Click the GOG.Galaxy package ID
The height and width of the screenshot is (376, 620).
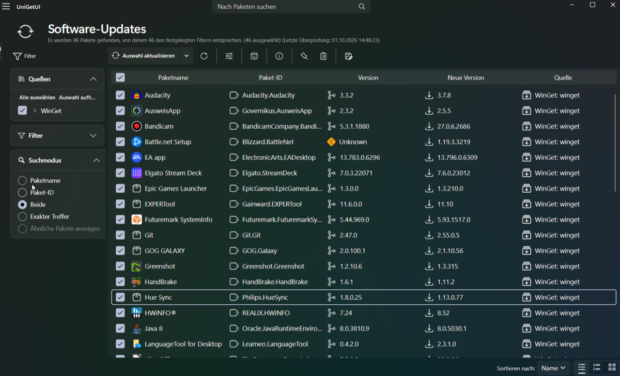tap(259, 251)
